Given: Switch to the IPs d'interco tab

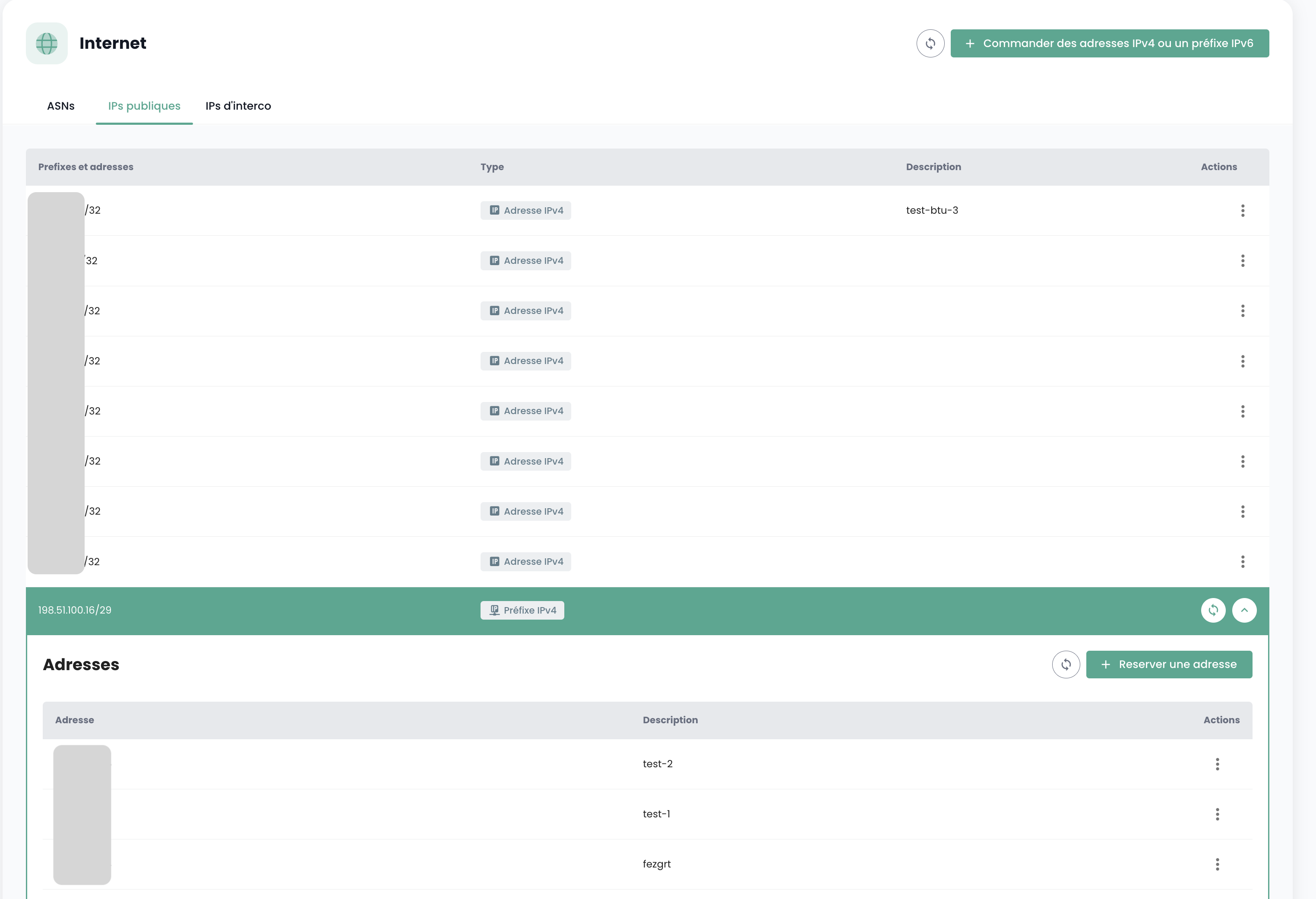Looking at the screenshot, I should [238, 106].
